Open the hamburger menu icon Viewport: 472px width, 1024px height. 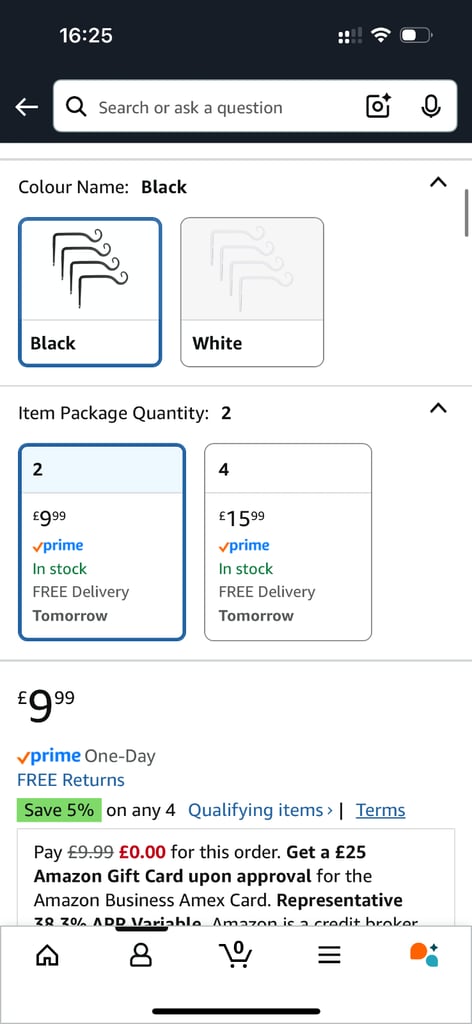pos(330,956)
